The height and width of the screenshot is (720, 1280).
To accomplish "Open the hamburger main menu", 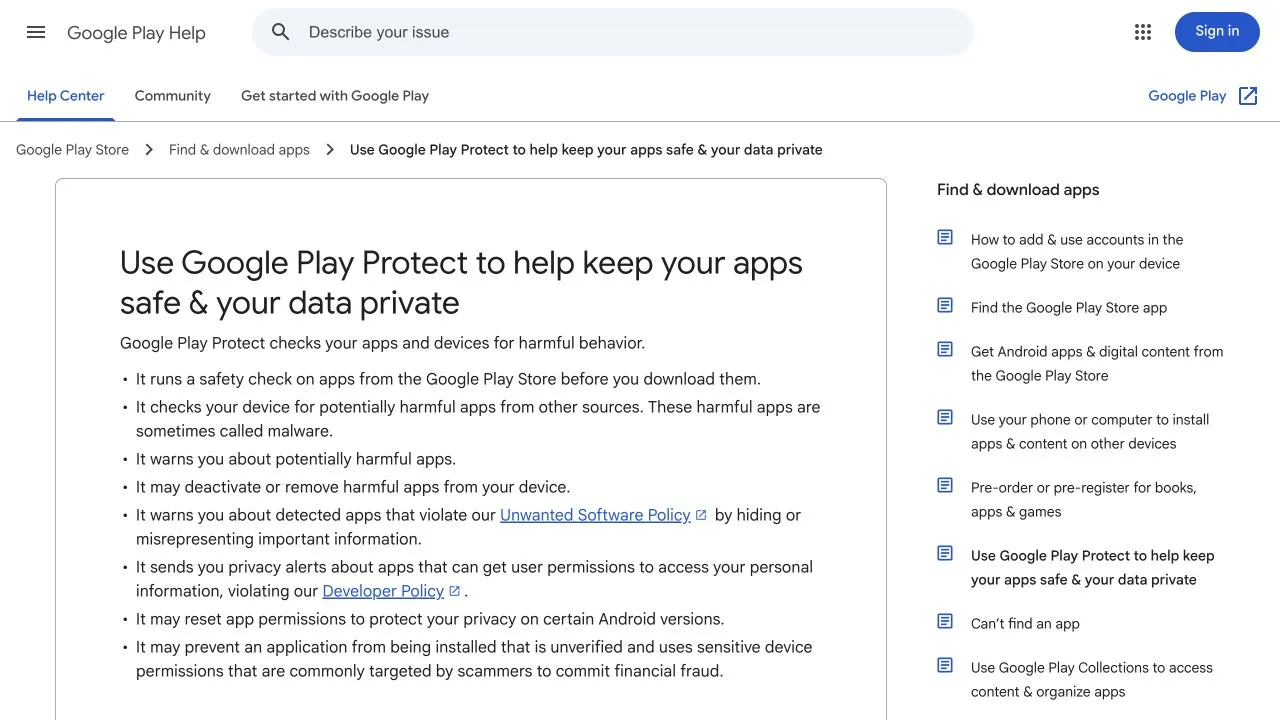I will point(36,32).
